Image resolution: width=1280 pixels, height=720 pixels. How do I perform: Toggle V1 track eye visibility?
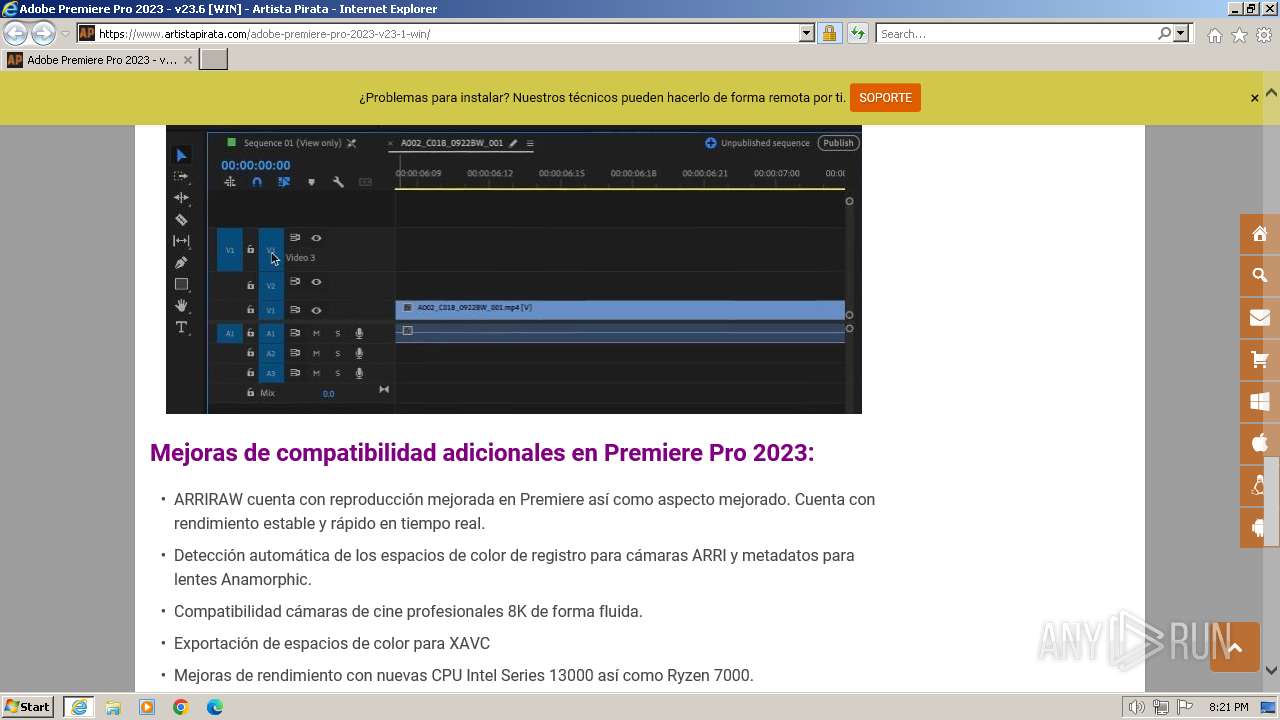pyautogui.click(x=316, y=310)
